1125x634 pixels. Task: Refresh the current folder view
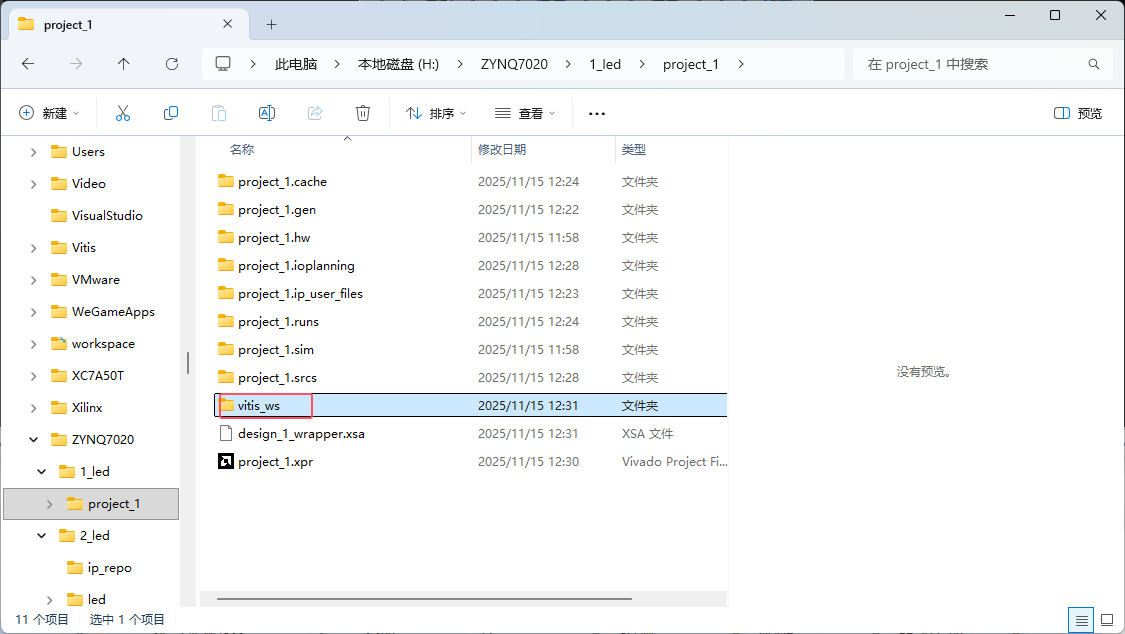click(172, 64)
